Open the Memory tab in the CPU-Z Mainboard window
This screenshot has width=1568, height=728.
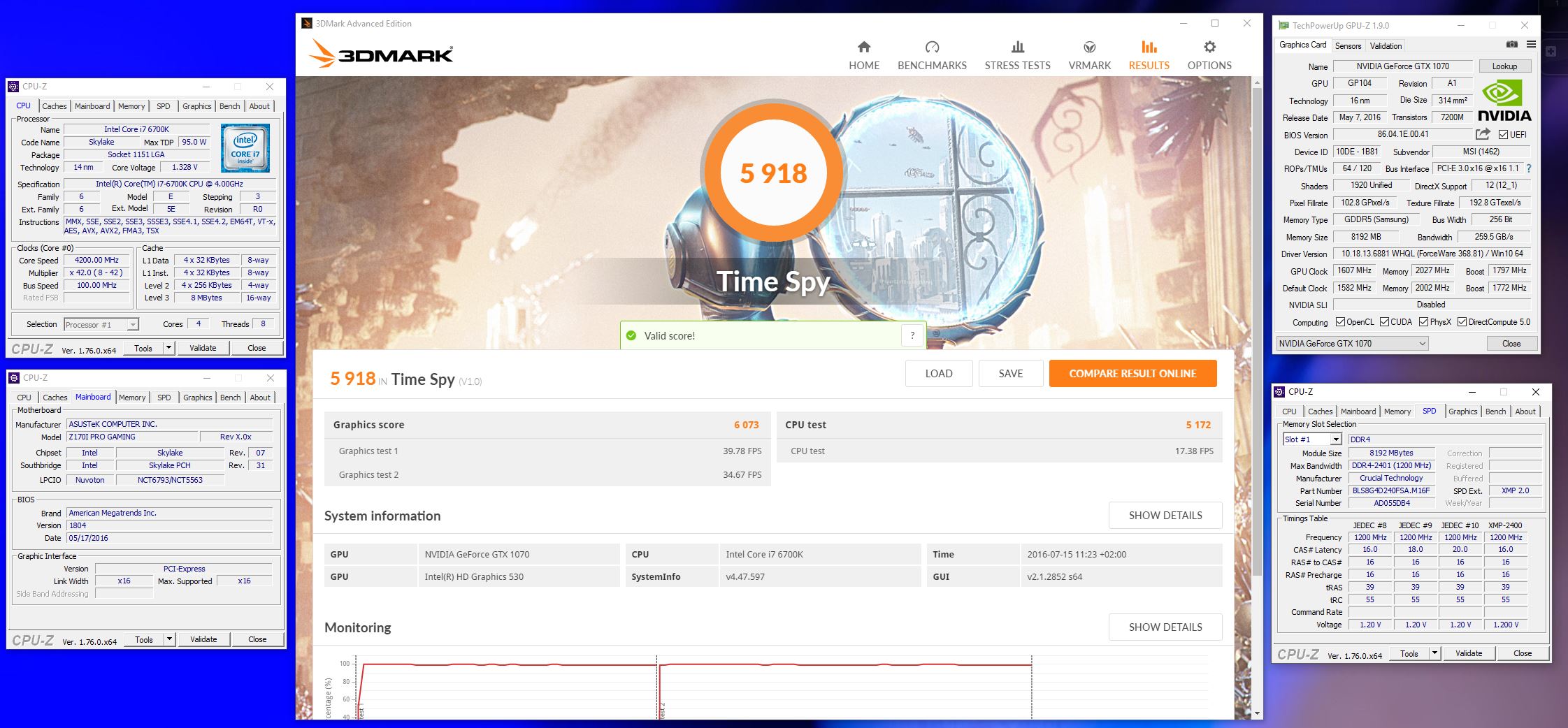point(132,398)
